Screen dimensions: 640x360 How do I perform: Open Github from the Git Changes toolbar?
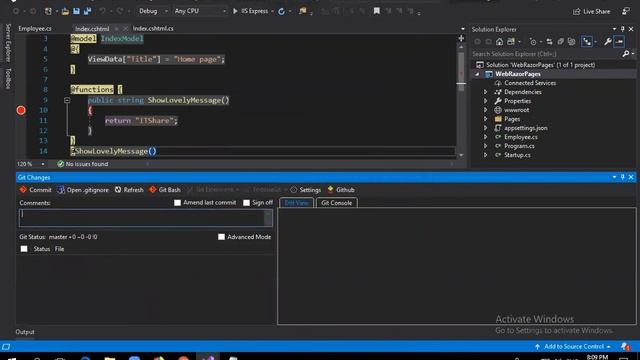pos(341,190)
